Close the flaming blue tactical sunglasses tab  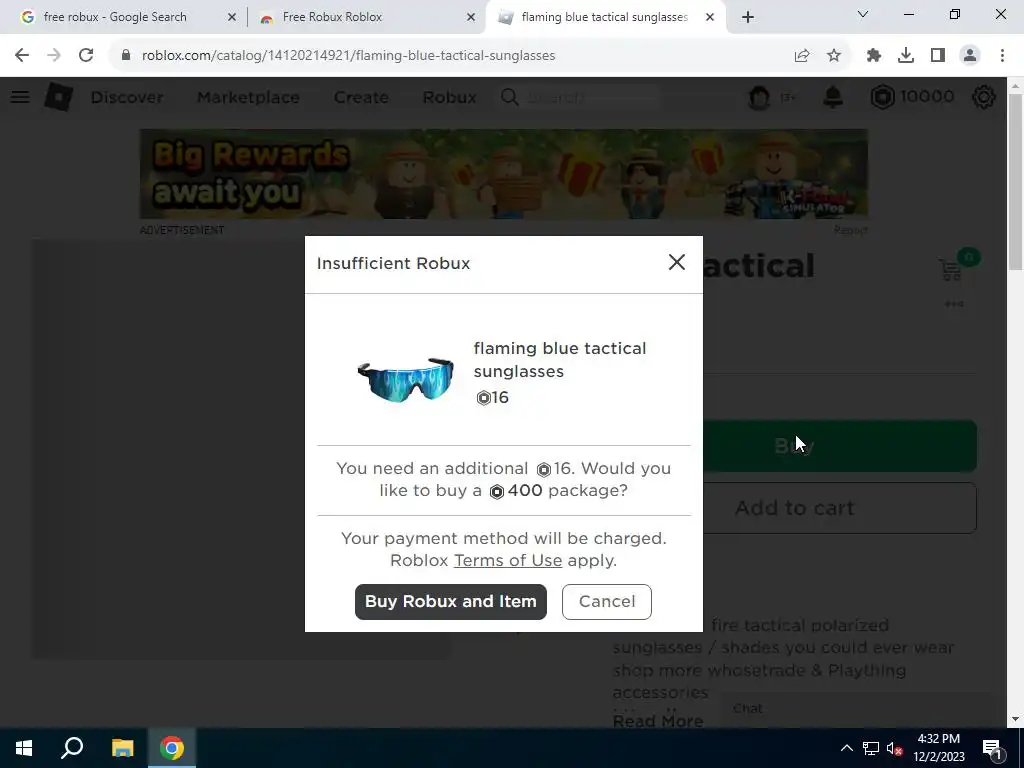pos(710,17)
